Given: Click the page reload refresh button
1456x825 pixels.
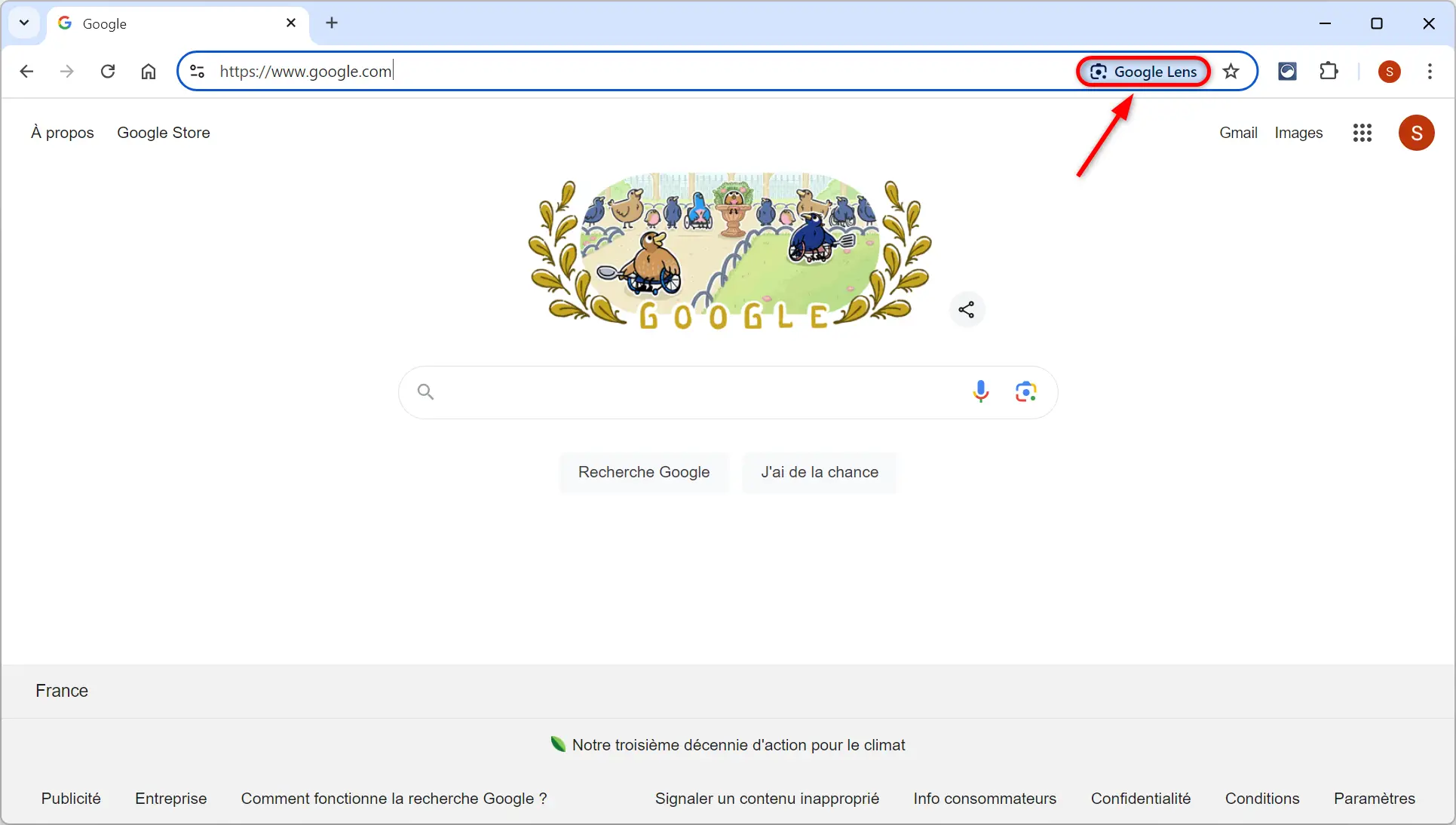Looking at the screenshot, I should click(109, 71).
